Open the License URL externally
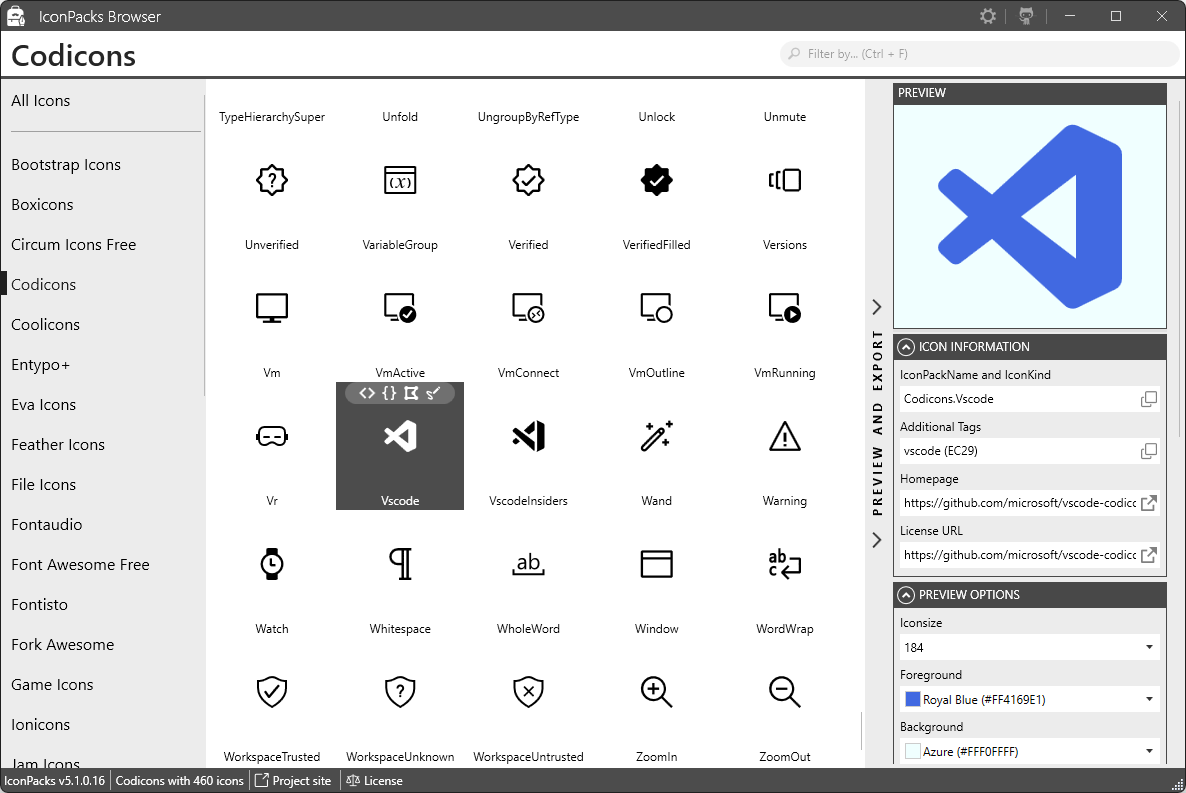This screenshot has height=793, width=1186. tap(1148, 555)
